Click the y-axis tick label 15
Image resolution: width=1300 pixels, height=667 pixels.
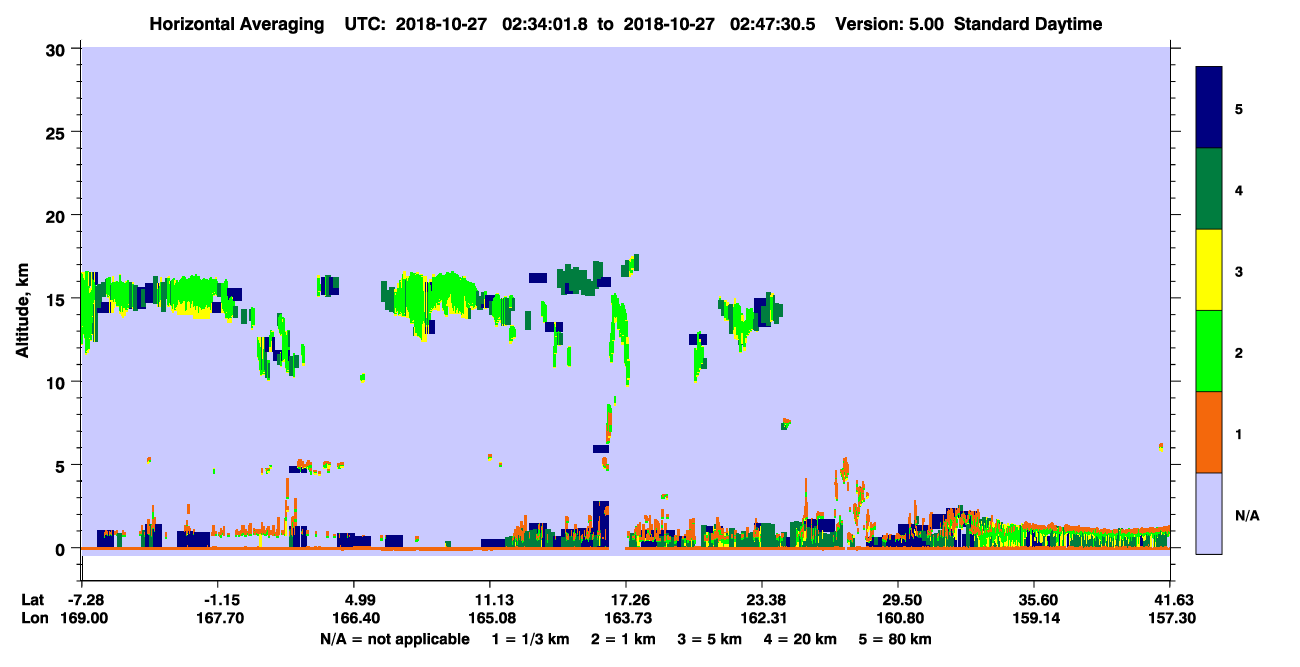(58, 298)
